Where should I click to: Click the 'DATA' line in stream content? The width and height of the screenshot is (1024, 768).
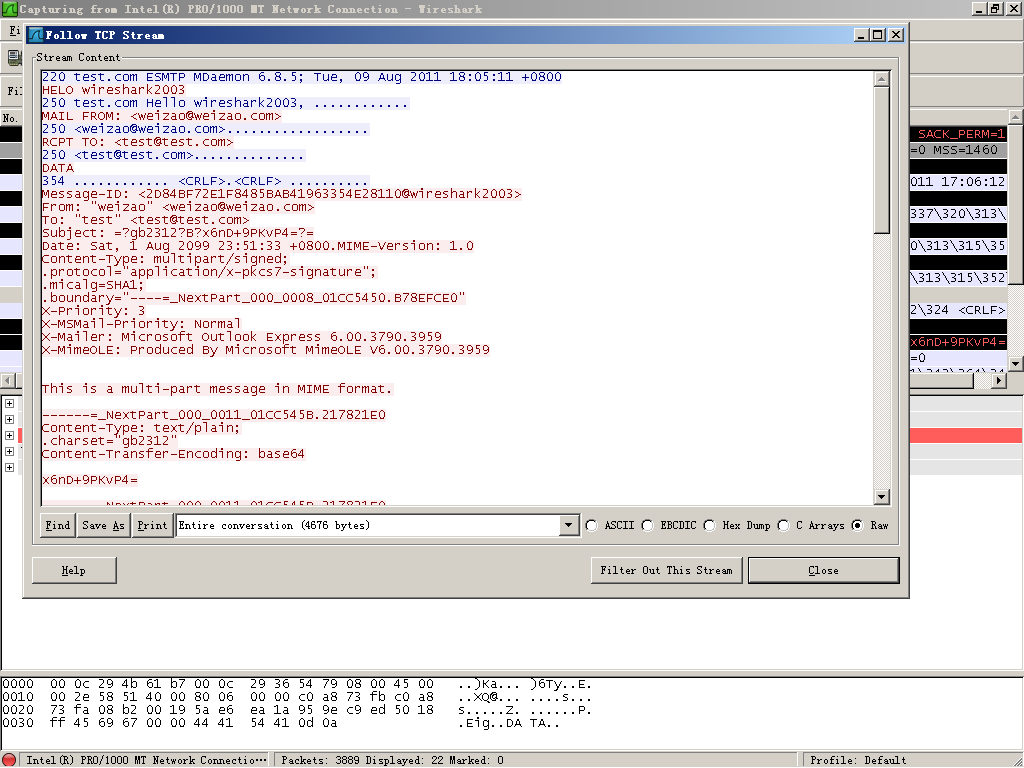[x=58, y=168]
